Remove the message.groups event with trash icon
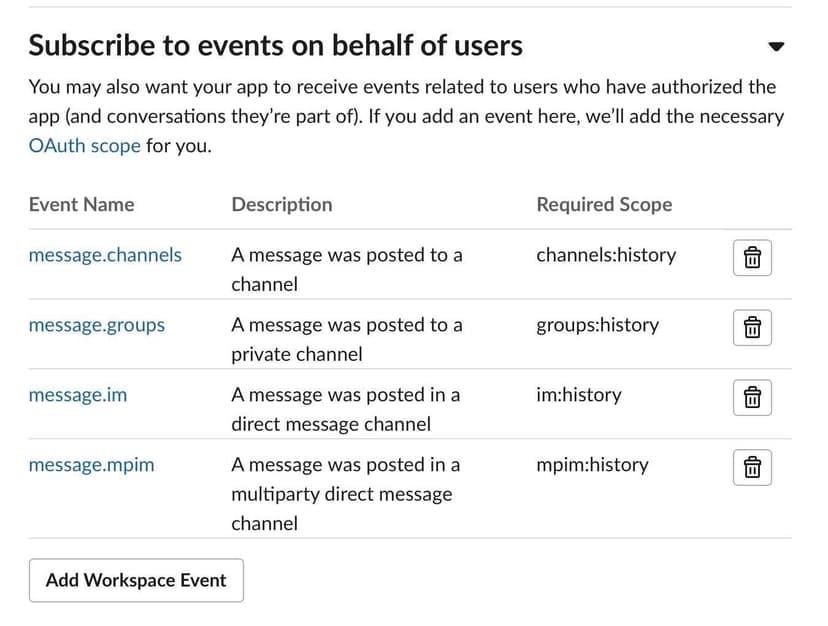 pyautogui.click(x=752, y=328)
